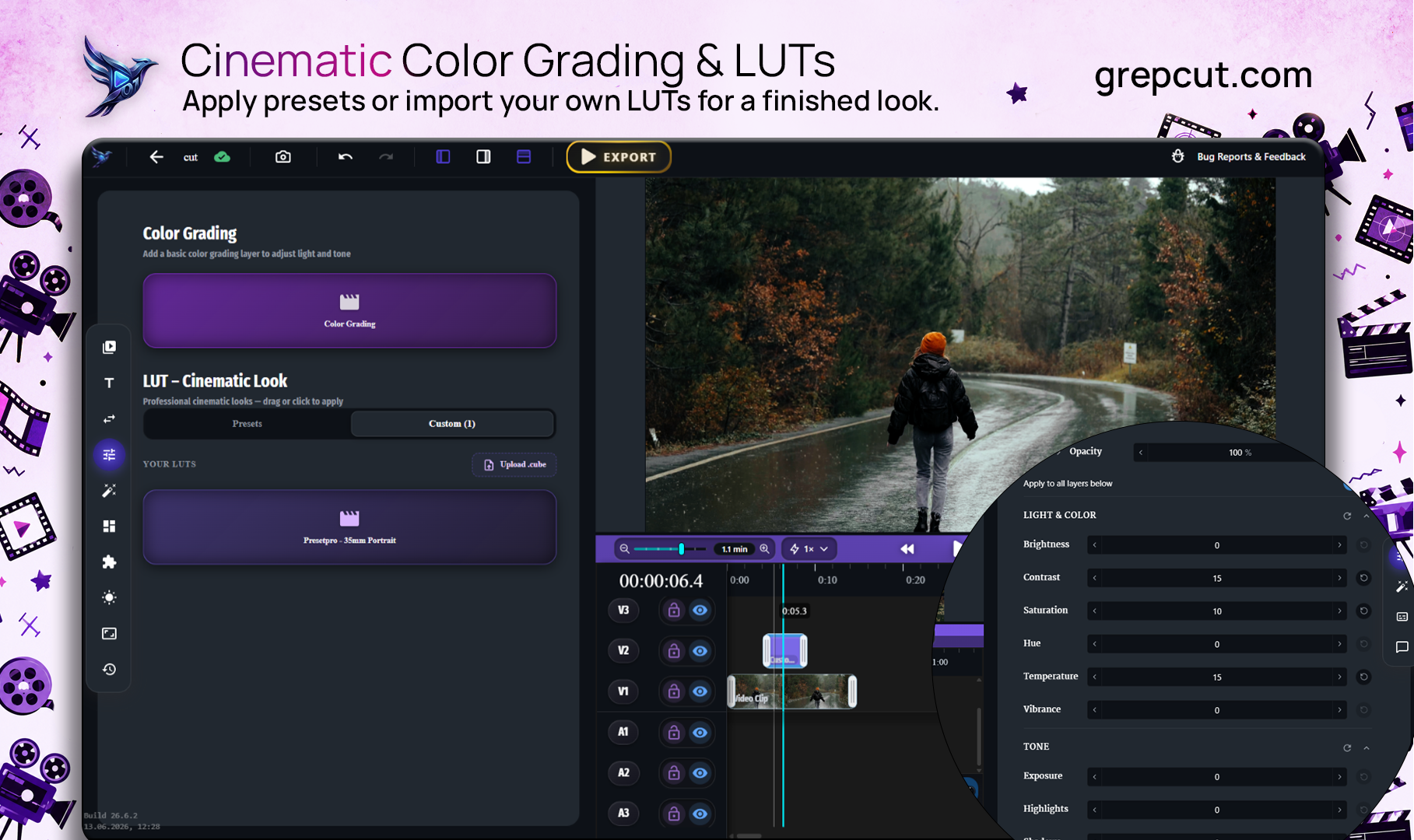Decrease Exposure with left arrow
1414x840 pixels.
(1095, 777)
